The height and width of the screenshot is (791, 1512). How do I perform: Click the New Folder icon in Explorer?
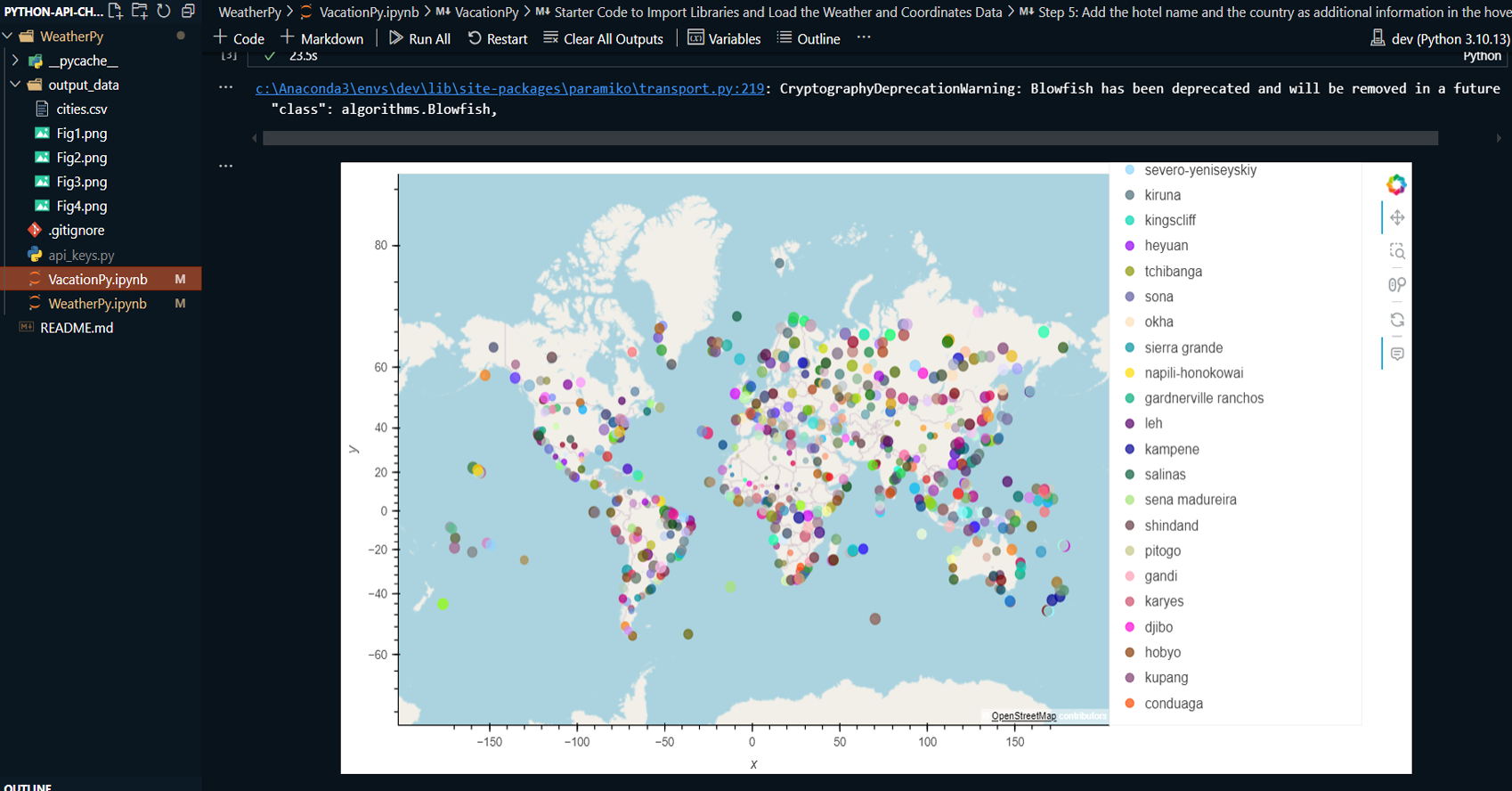140,12
